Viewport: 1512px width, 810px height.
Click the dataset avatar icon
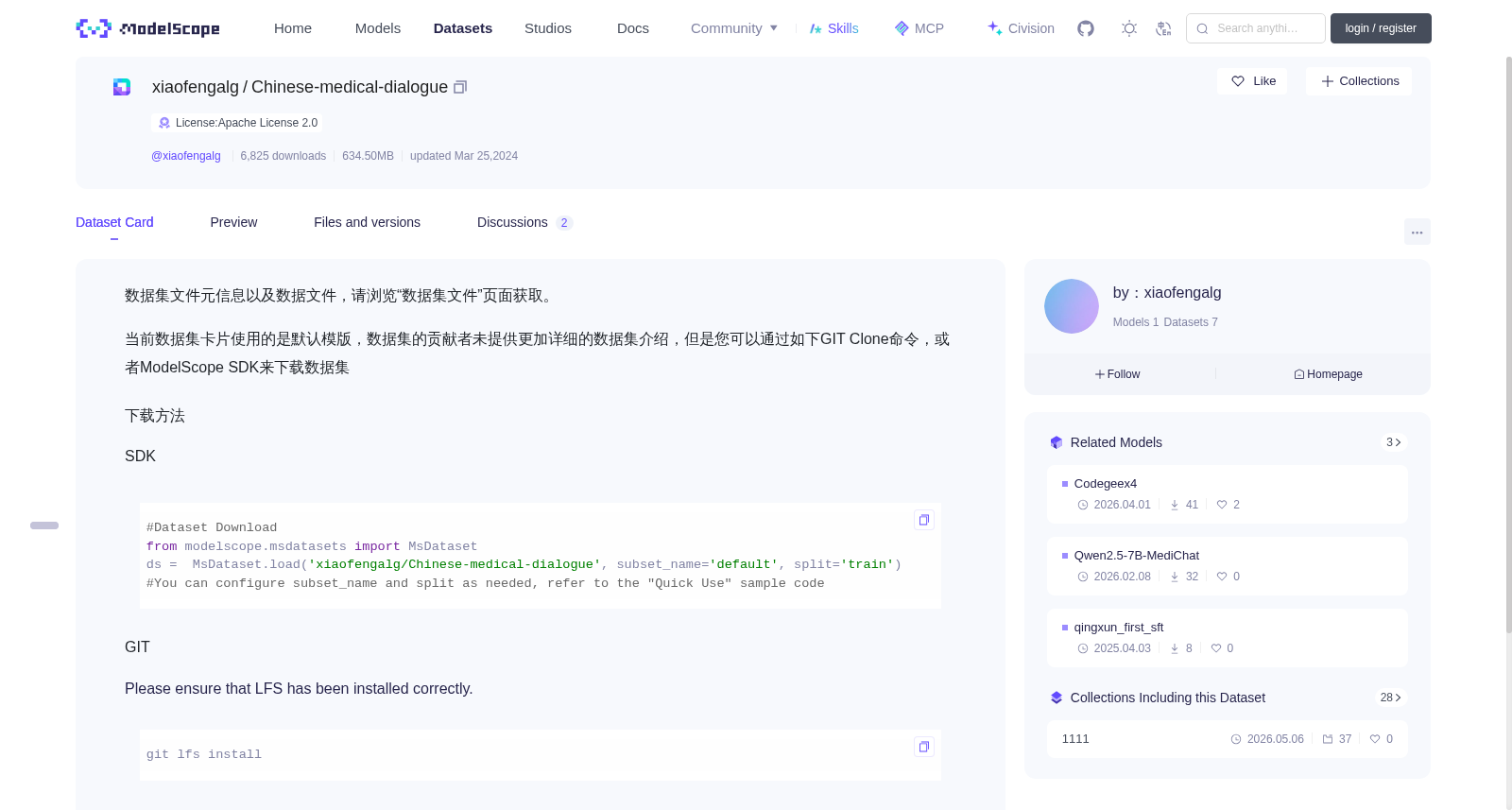pos(122,87)
